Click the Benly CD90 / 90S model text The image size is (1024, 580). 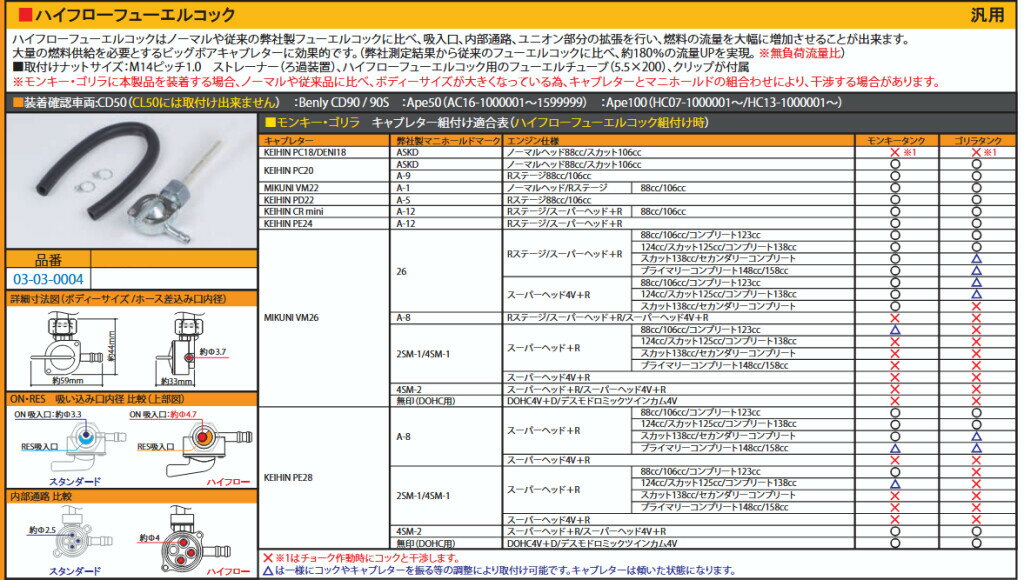[x=344, y=103]
